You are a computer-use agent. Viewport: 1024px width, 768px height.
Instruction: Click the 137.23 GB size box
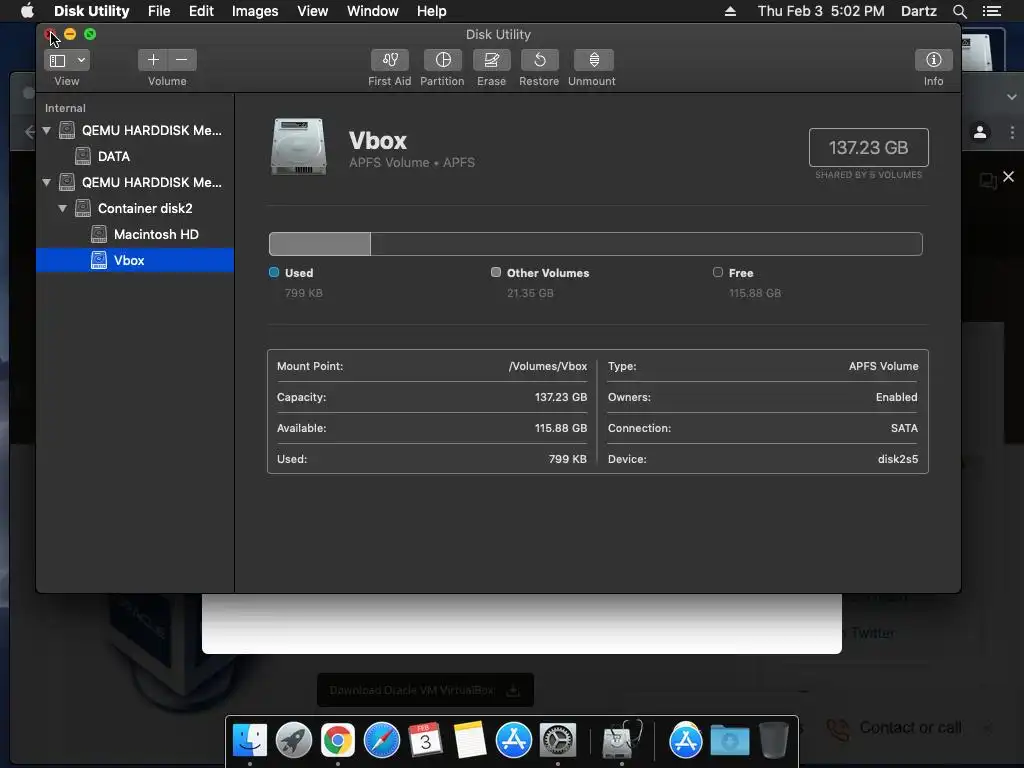869,148
